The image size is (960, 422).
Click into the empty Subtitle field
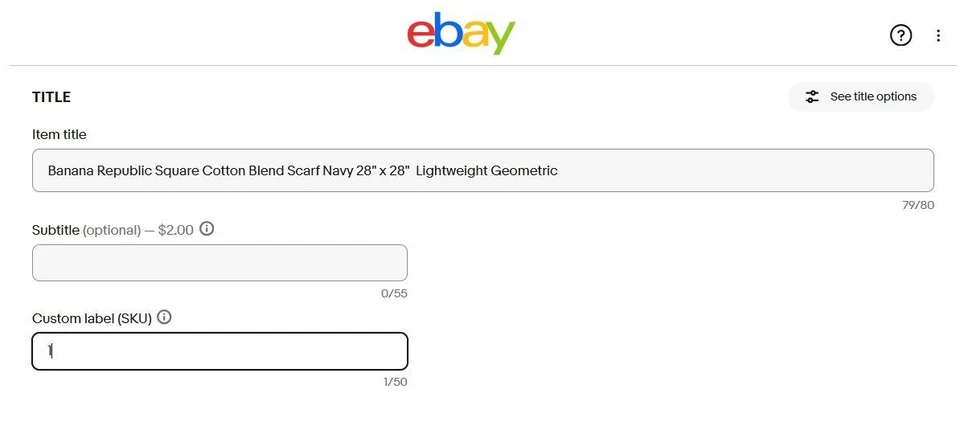[x=219, y=263]
